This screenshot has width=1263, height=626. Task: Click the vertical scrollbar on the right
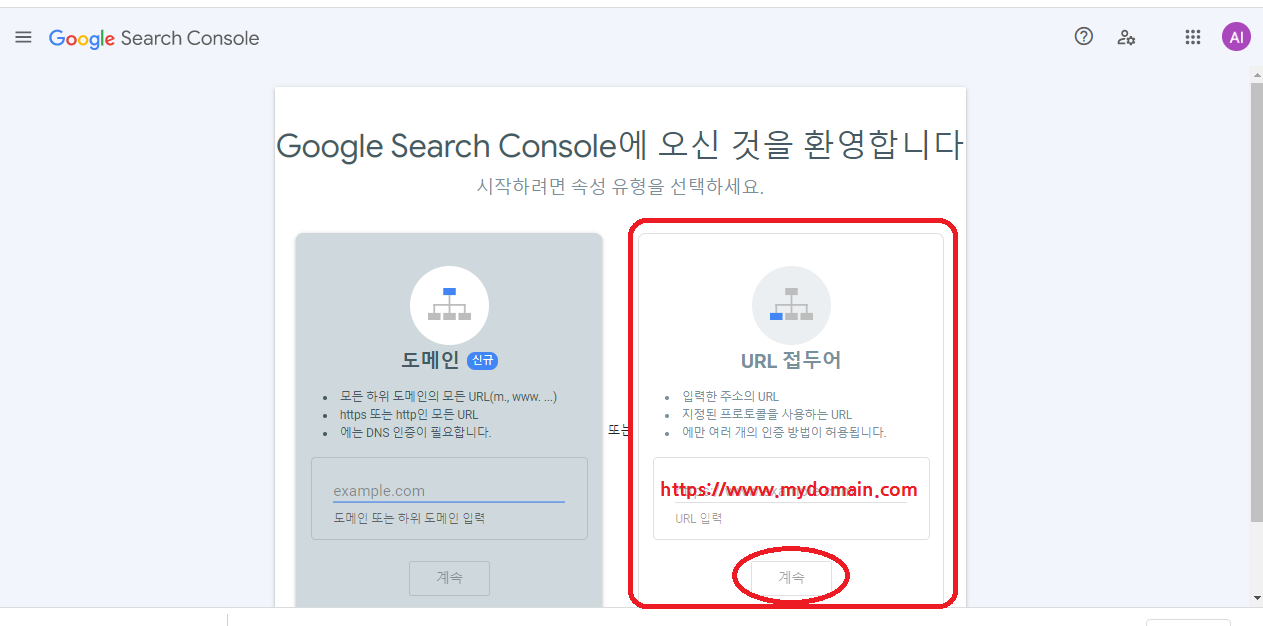1257,302
